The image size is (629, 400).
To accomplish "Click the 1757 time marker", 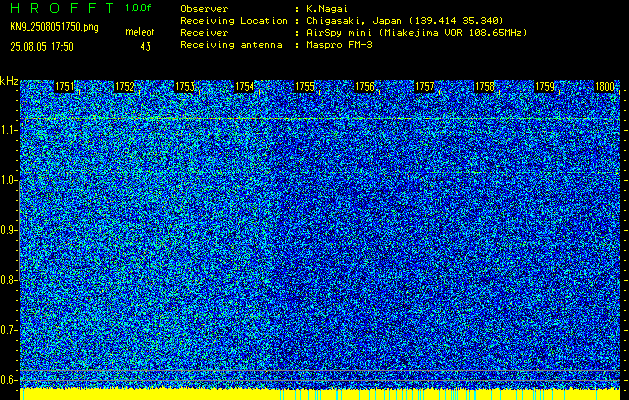I will (x=424, y=87).
